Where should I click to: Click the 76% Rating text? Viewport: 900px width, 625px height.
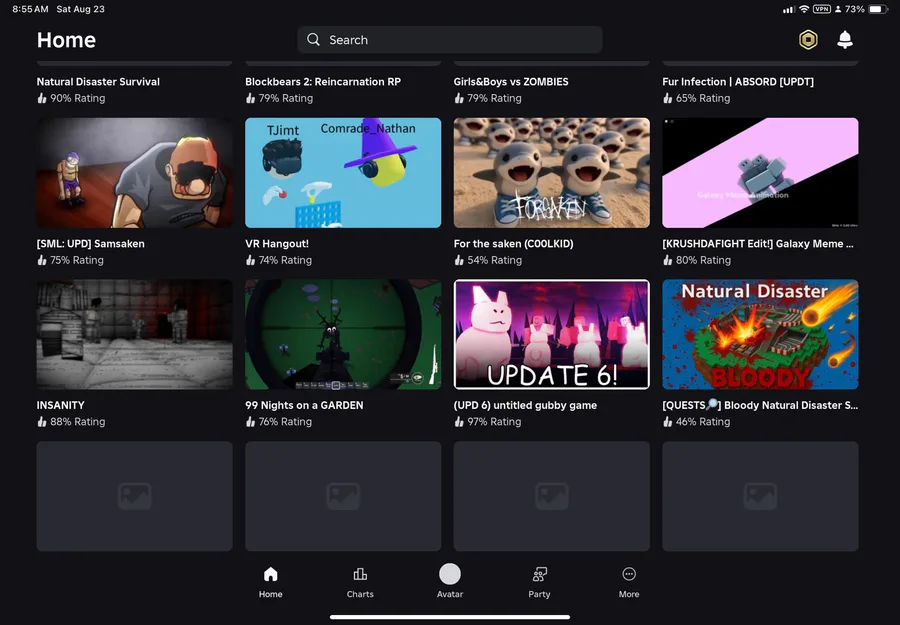285,421
